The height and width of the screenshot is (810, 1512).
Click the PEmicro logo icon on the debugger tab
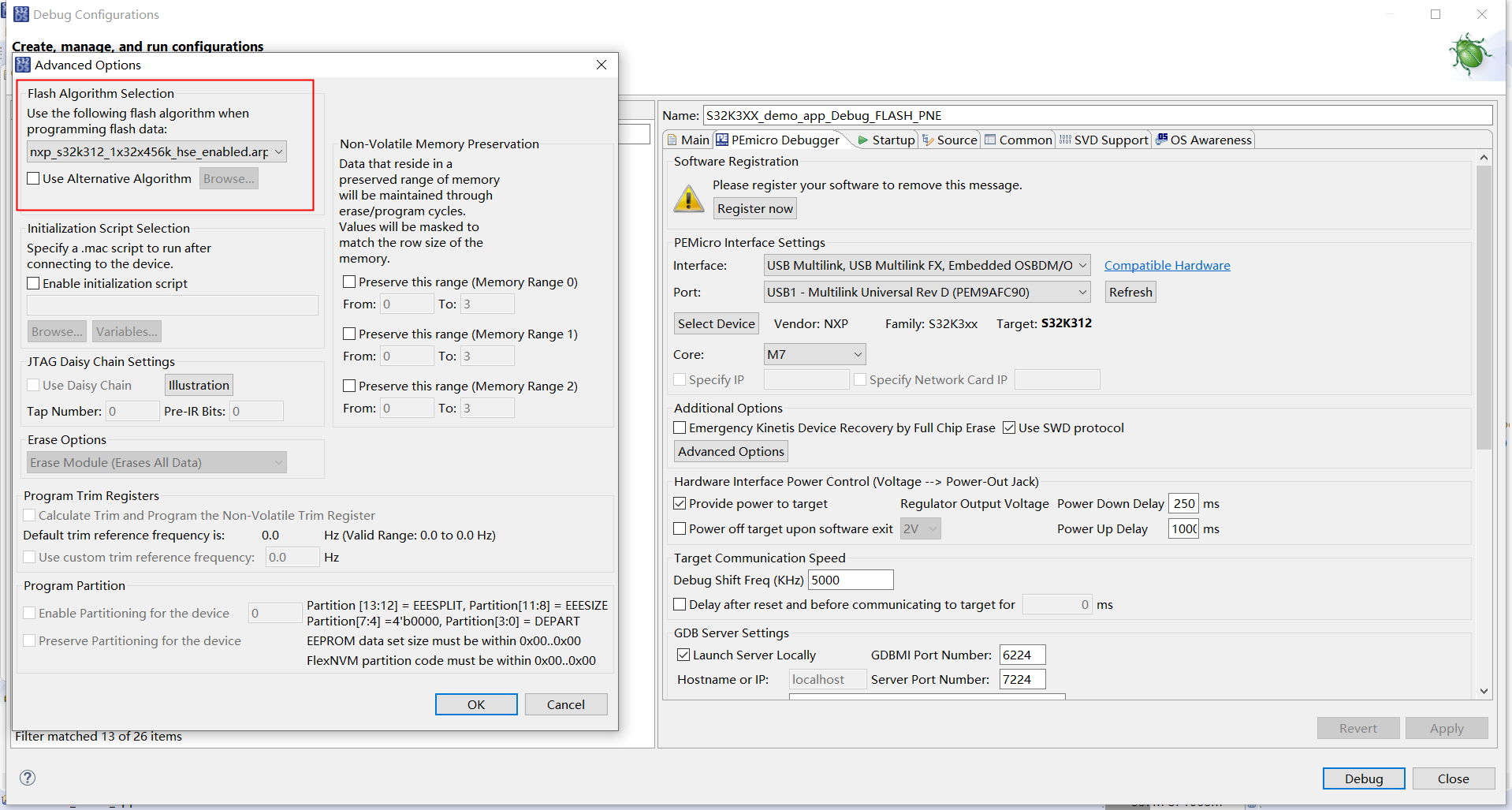tap(721, 140)
